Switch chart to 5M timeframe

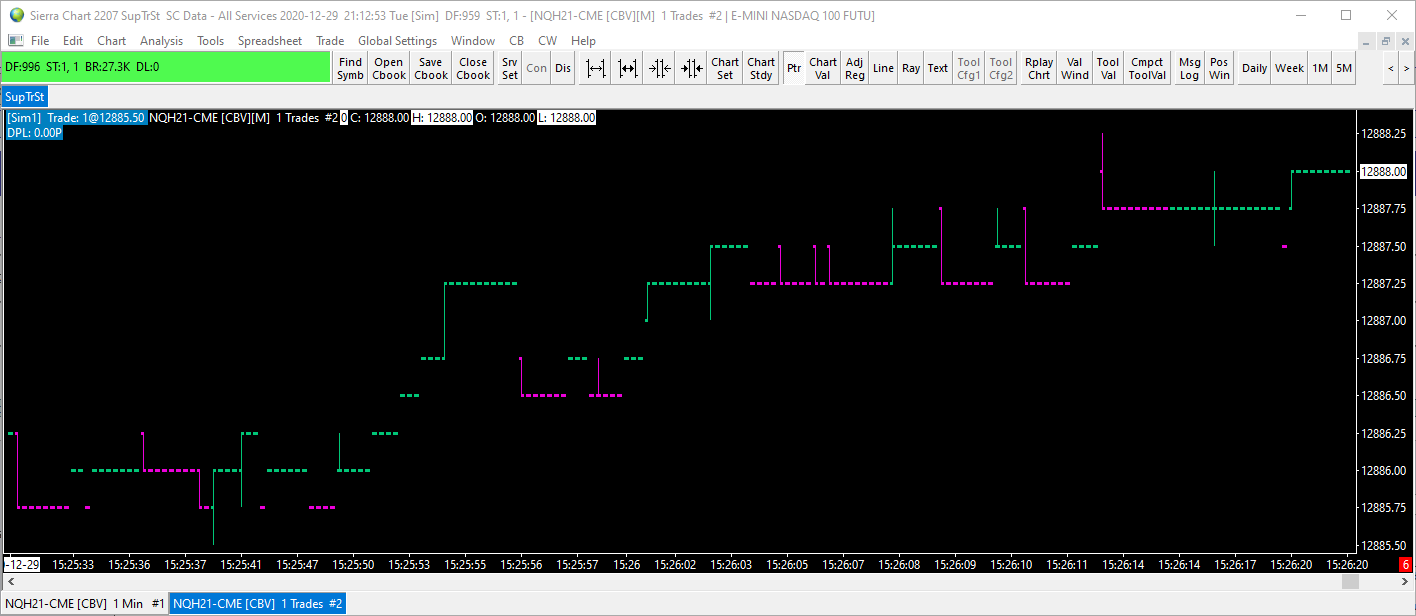[x=1344, y=68]
